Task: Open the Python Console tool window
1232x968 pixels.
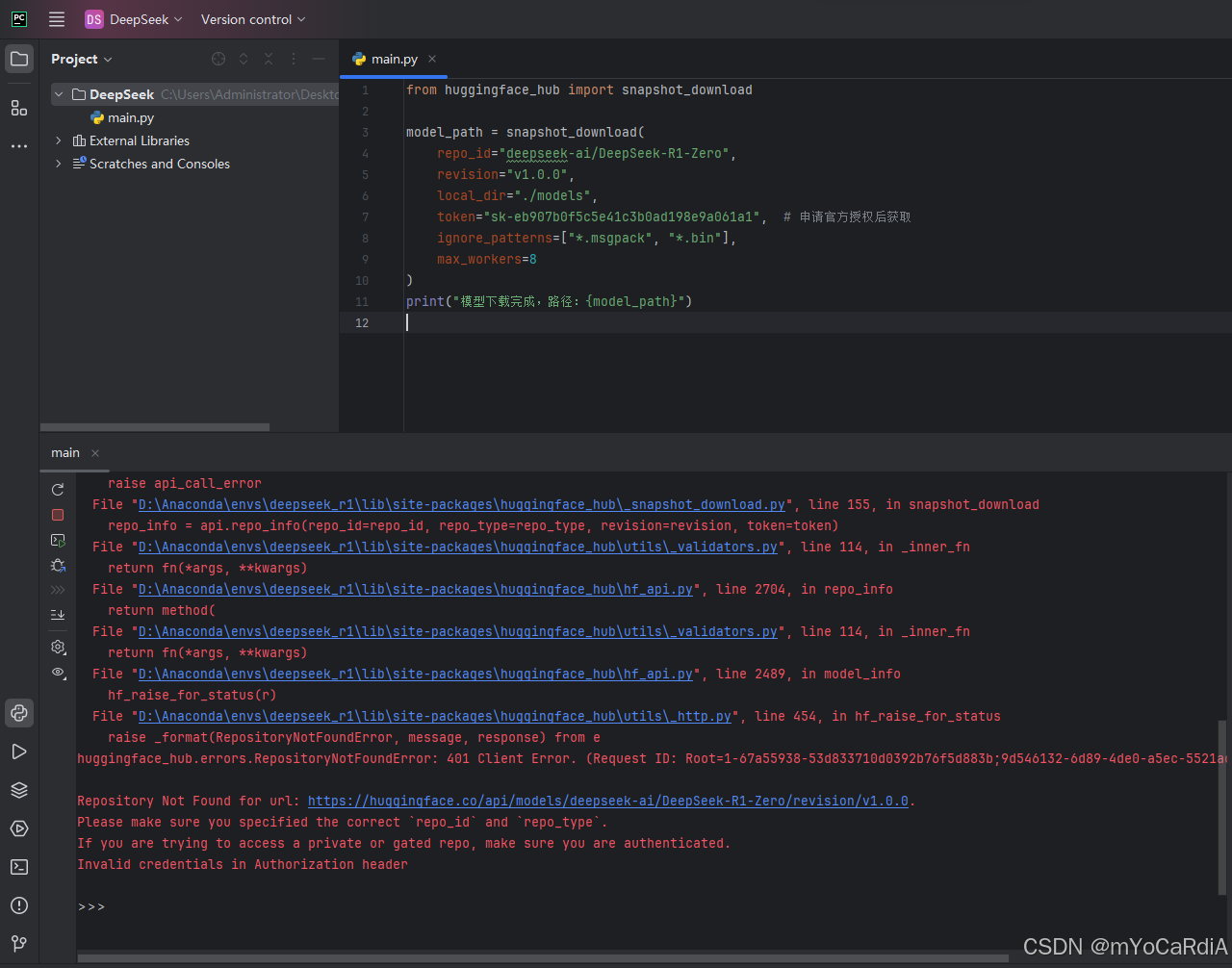Action: point(19,713)
